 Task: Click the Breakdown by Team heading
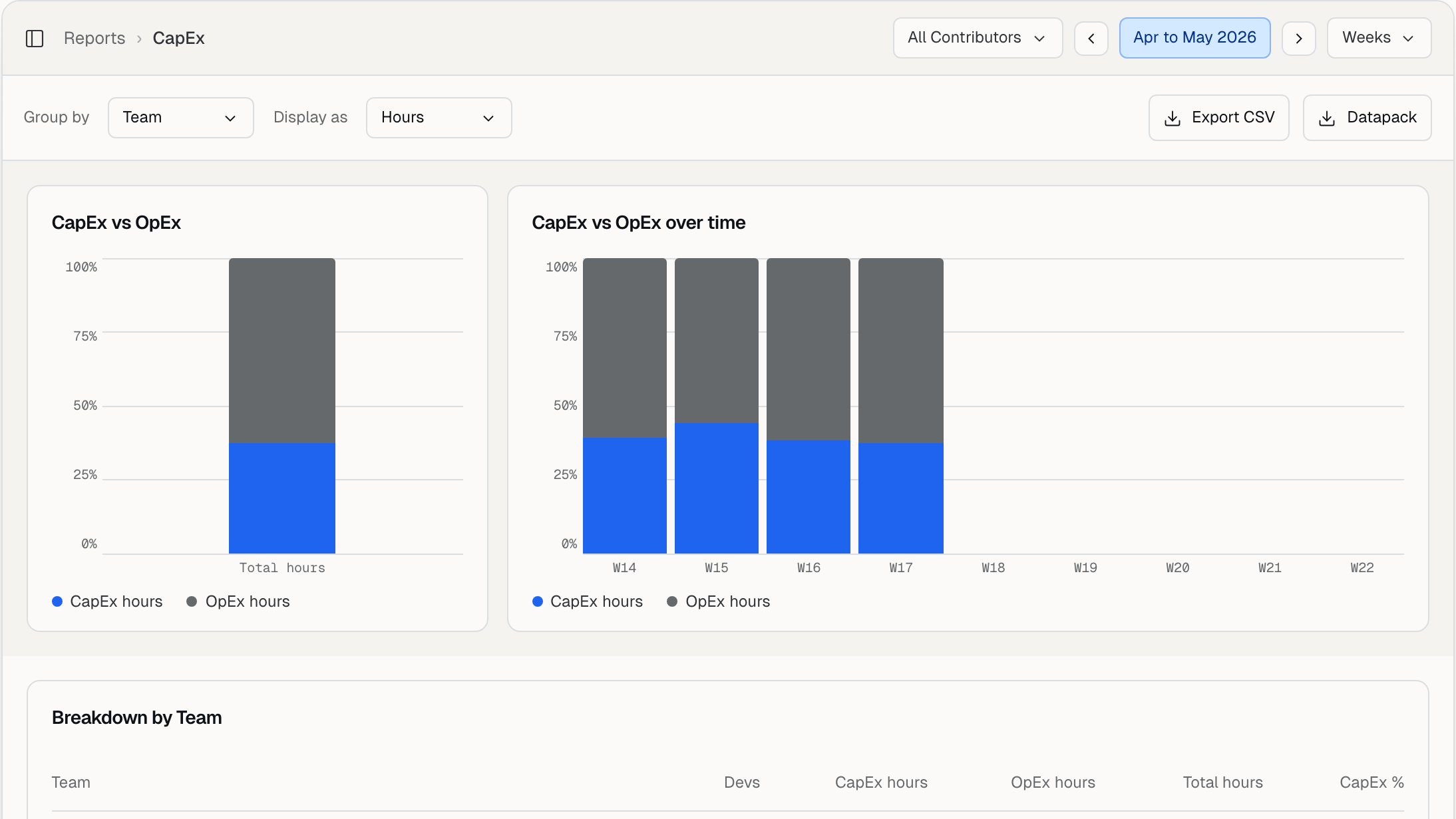coord(137,718)
